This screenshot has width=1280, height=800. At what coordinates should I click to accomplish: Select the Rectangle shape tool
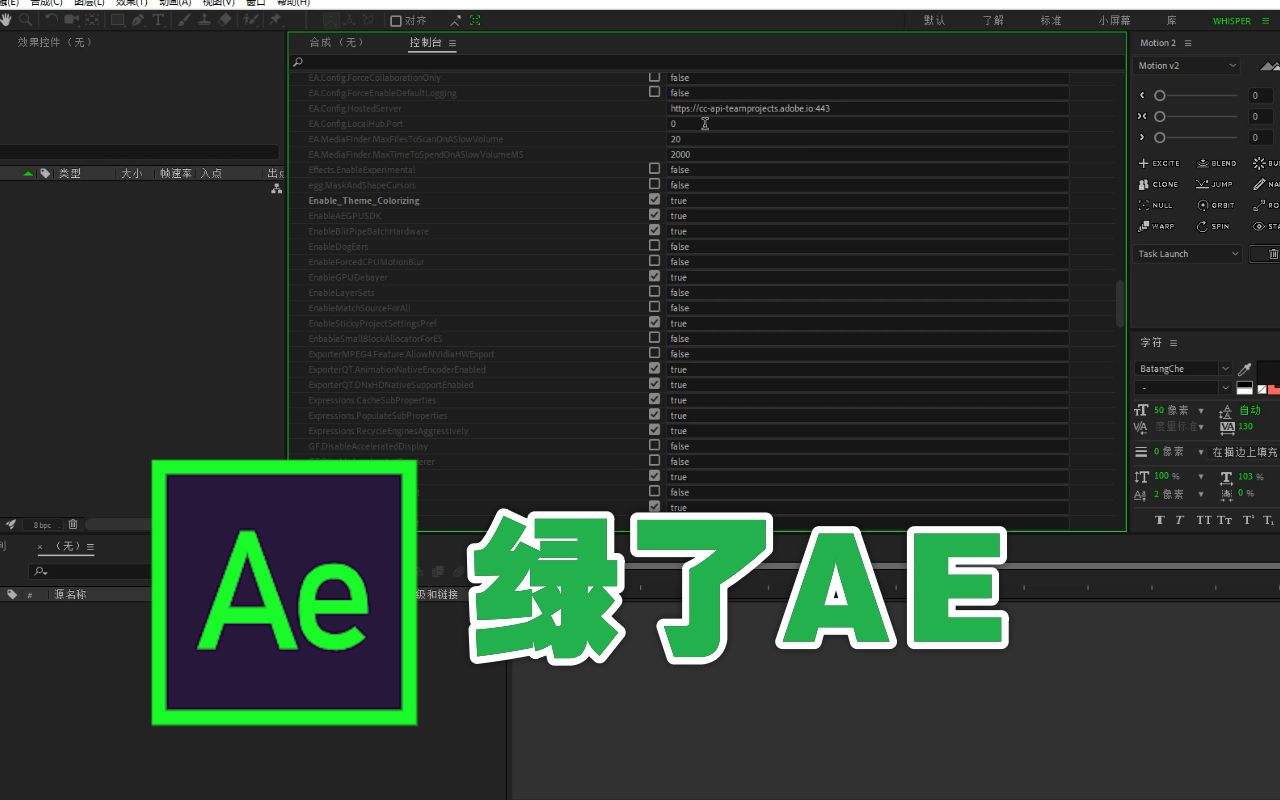[117, 19]
